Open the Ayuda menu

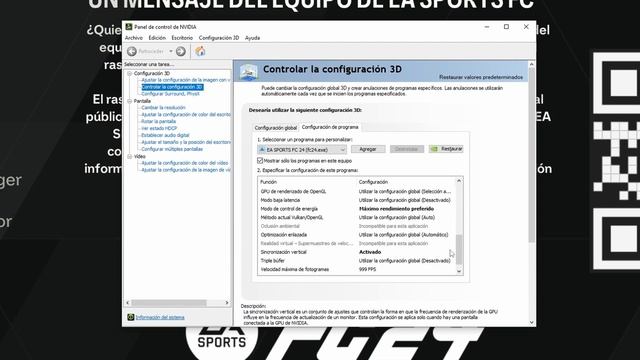252,38
